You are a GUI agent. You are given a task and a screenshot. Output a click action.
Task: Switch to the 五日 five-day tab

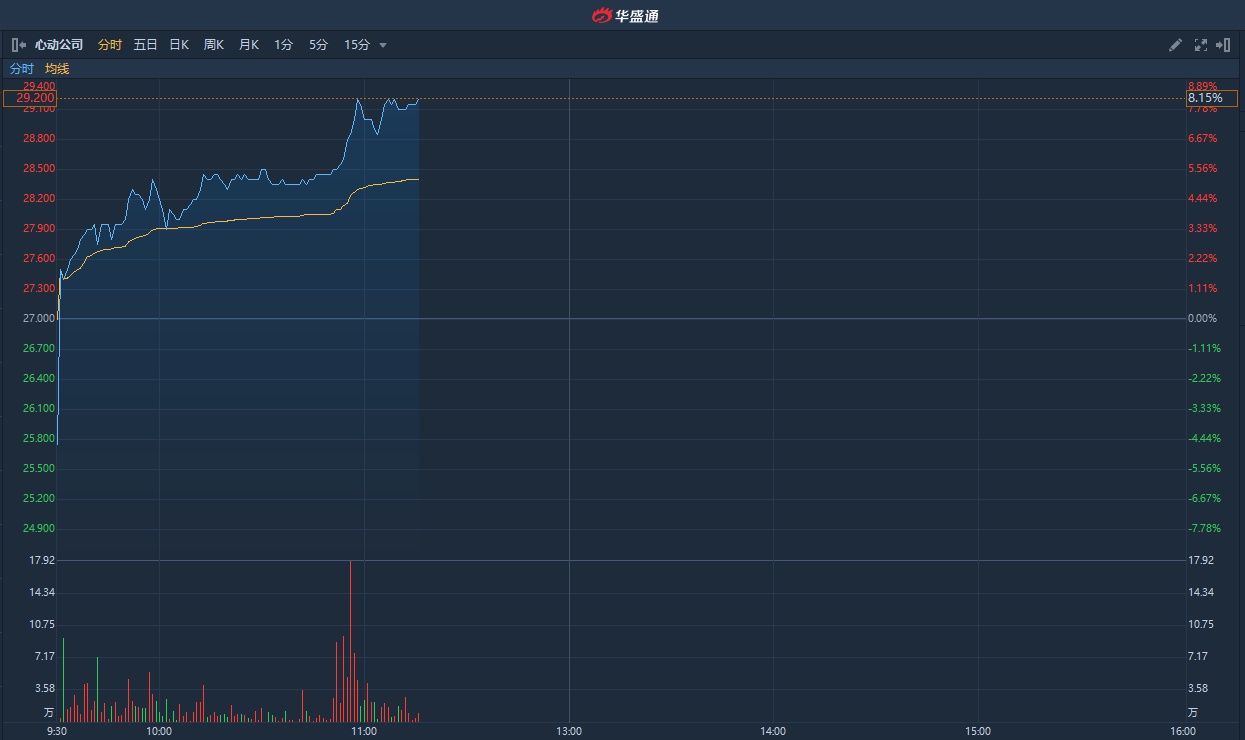(145, 45)
